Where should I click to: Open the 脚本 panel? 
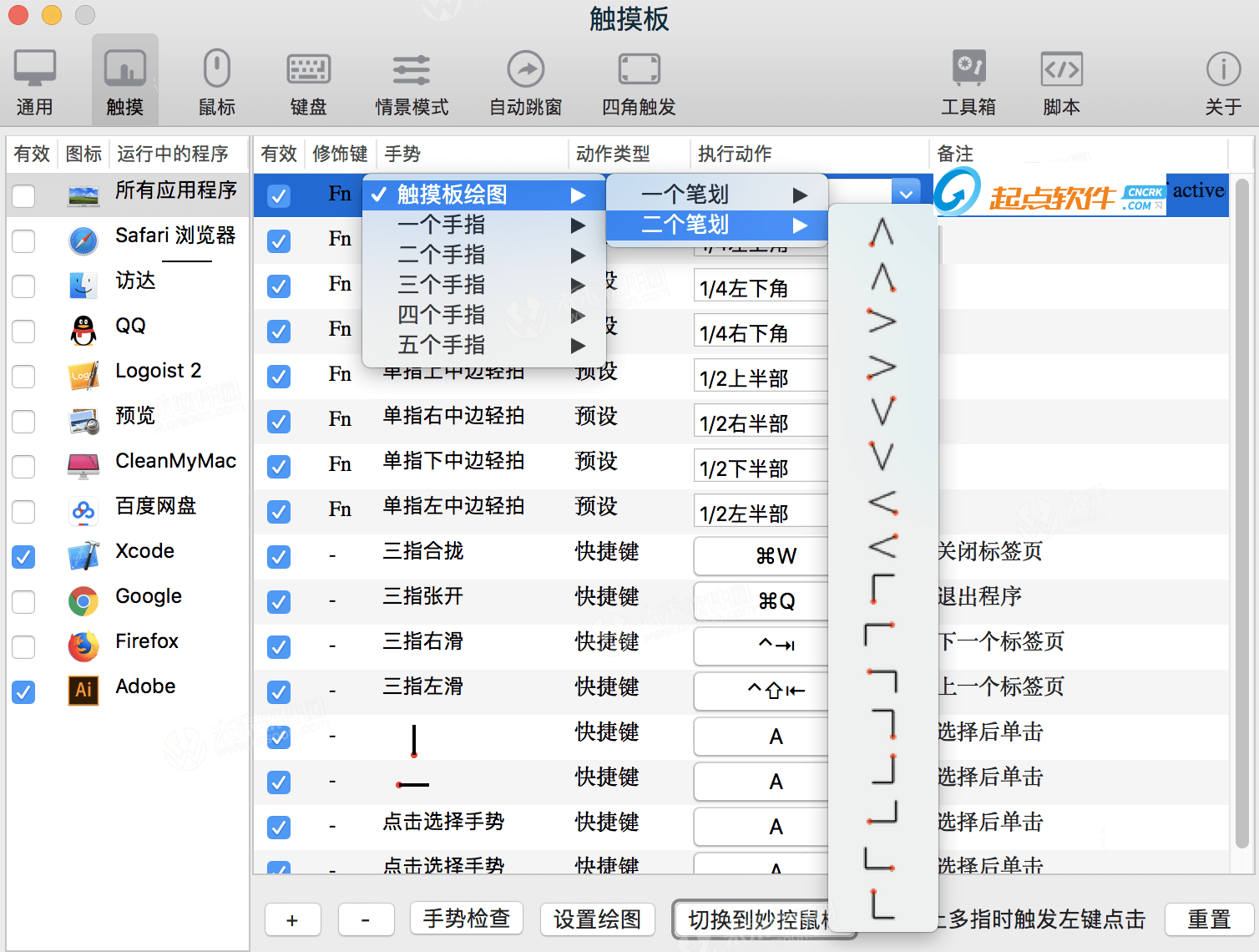coord(1060,79)
